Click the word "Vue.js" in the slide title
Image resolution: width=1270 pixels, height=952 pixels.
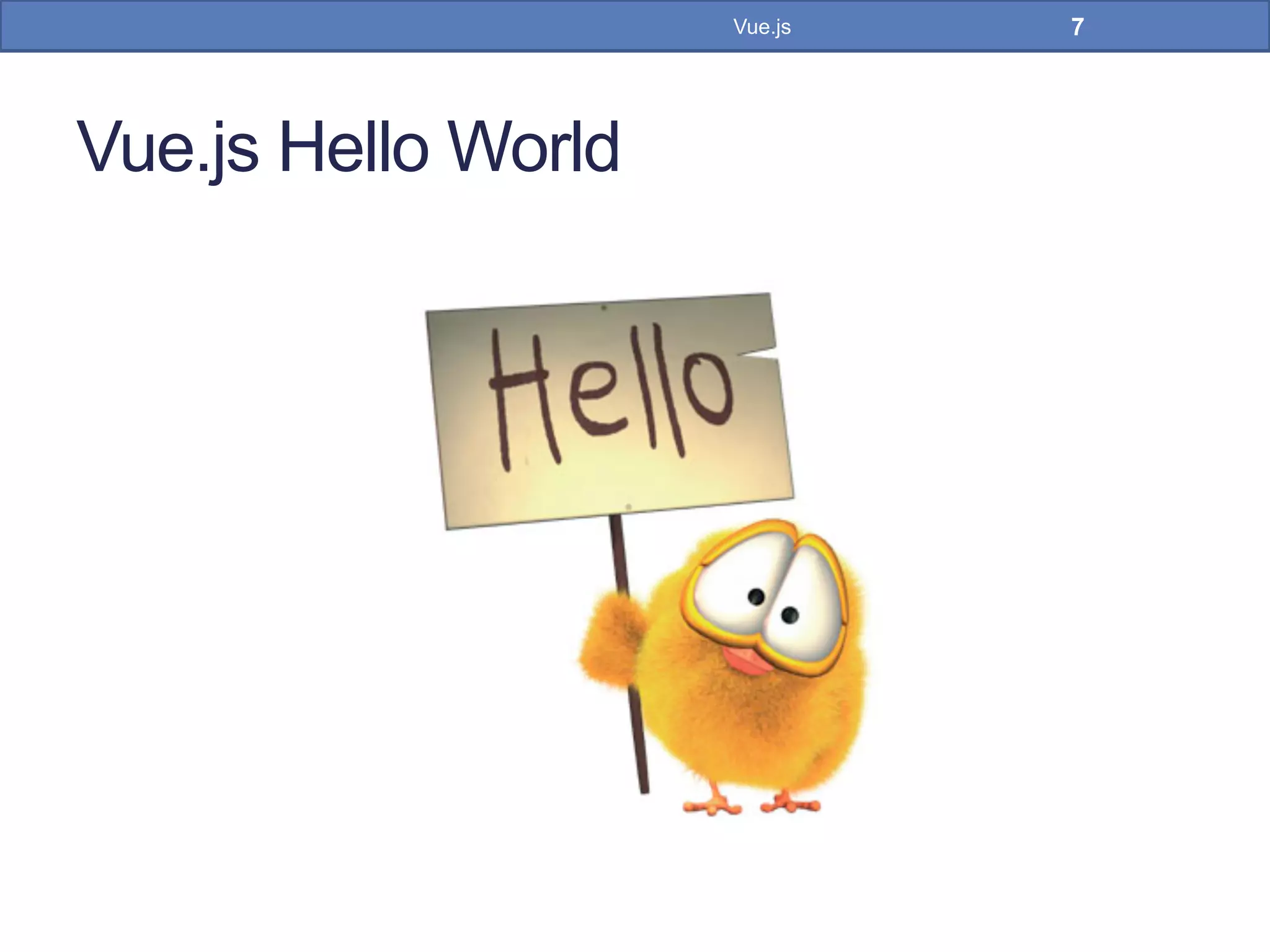click(167, 148)
